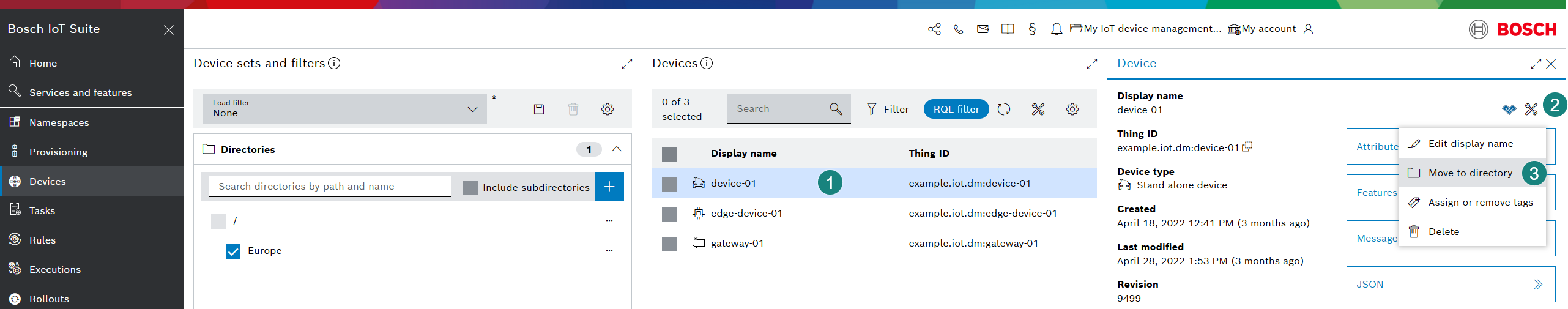
Task: Collapse the Directories section
Action: click(617, 149)
